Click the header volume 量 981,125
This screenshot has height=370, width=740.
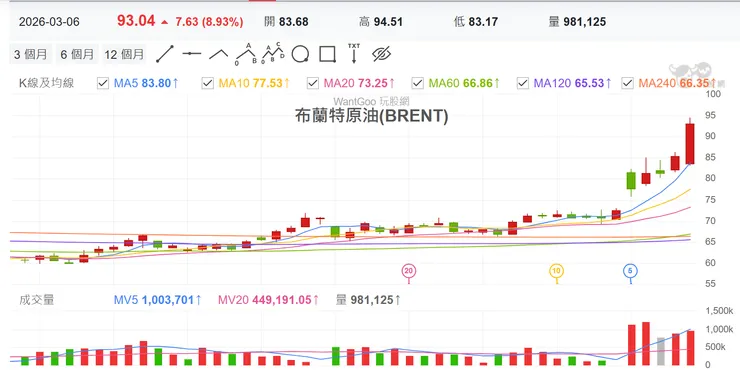[577, 22]
